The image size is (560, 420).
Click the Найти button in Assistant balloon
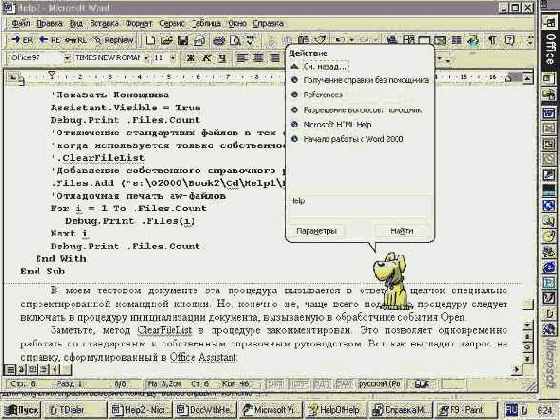tap(402, 231)
